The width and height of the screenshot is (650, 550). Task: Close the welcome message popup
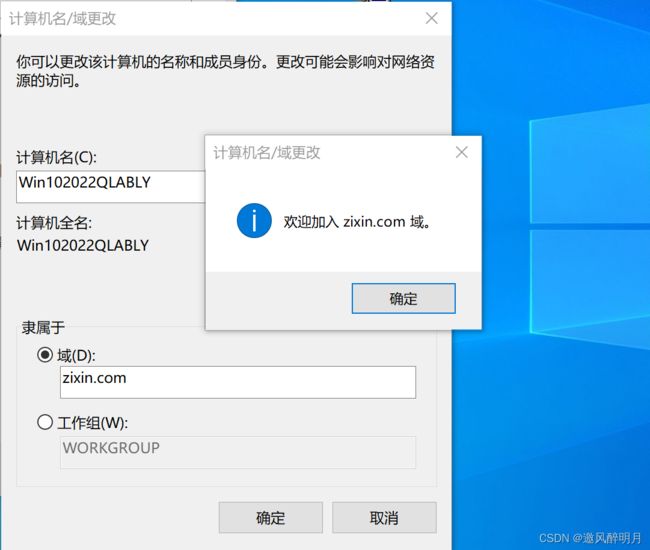coord(461,152)
